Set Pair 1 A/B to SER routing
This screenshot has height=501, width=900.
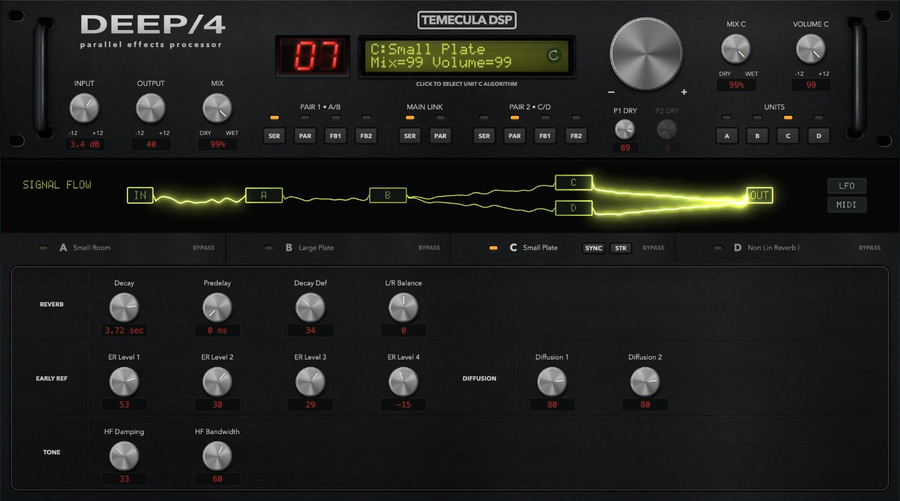pos(274,136)
